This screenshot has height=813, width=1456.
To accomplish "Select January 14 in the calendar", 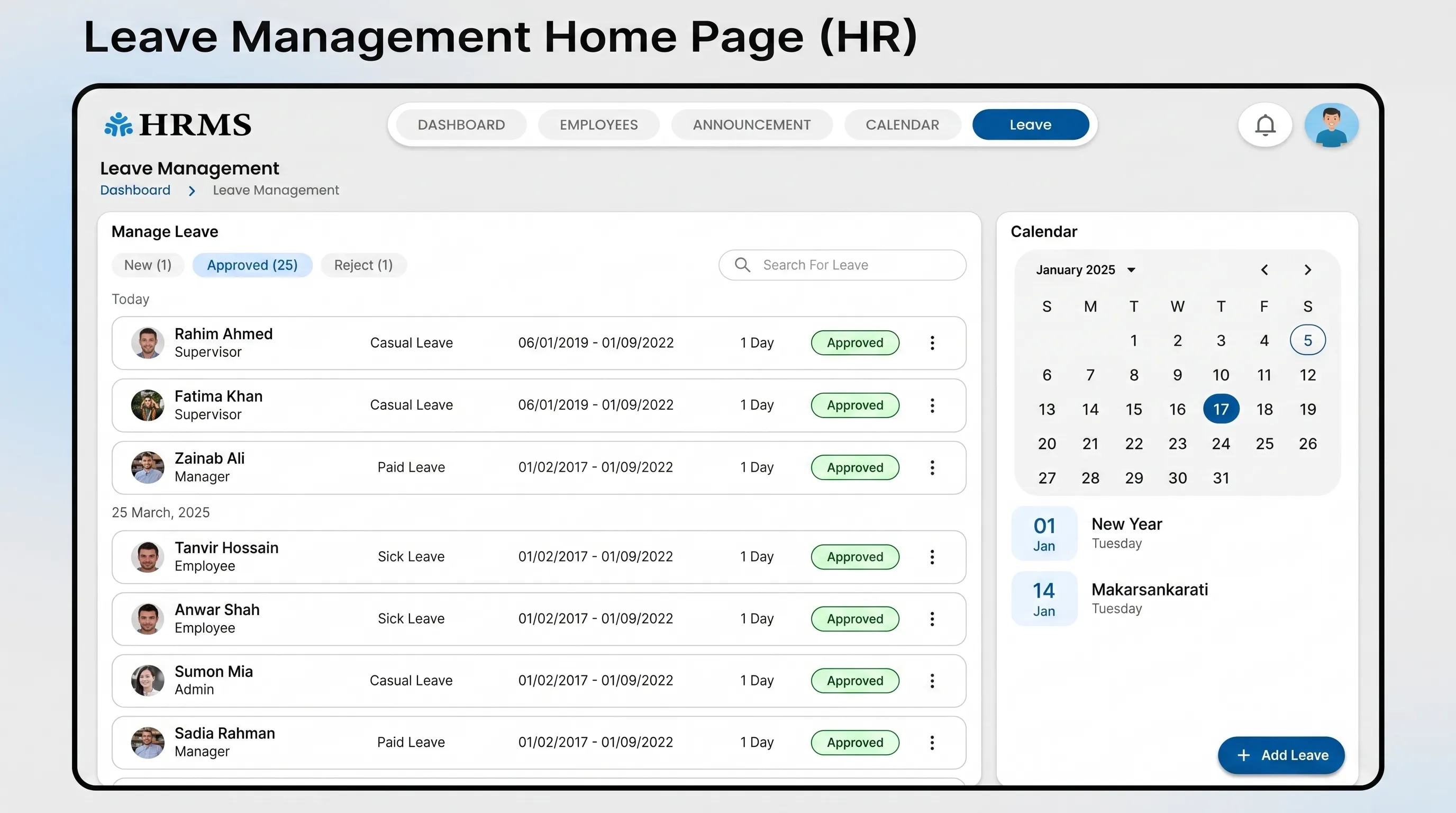I will 1090,409.
